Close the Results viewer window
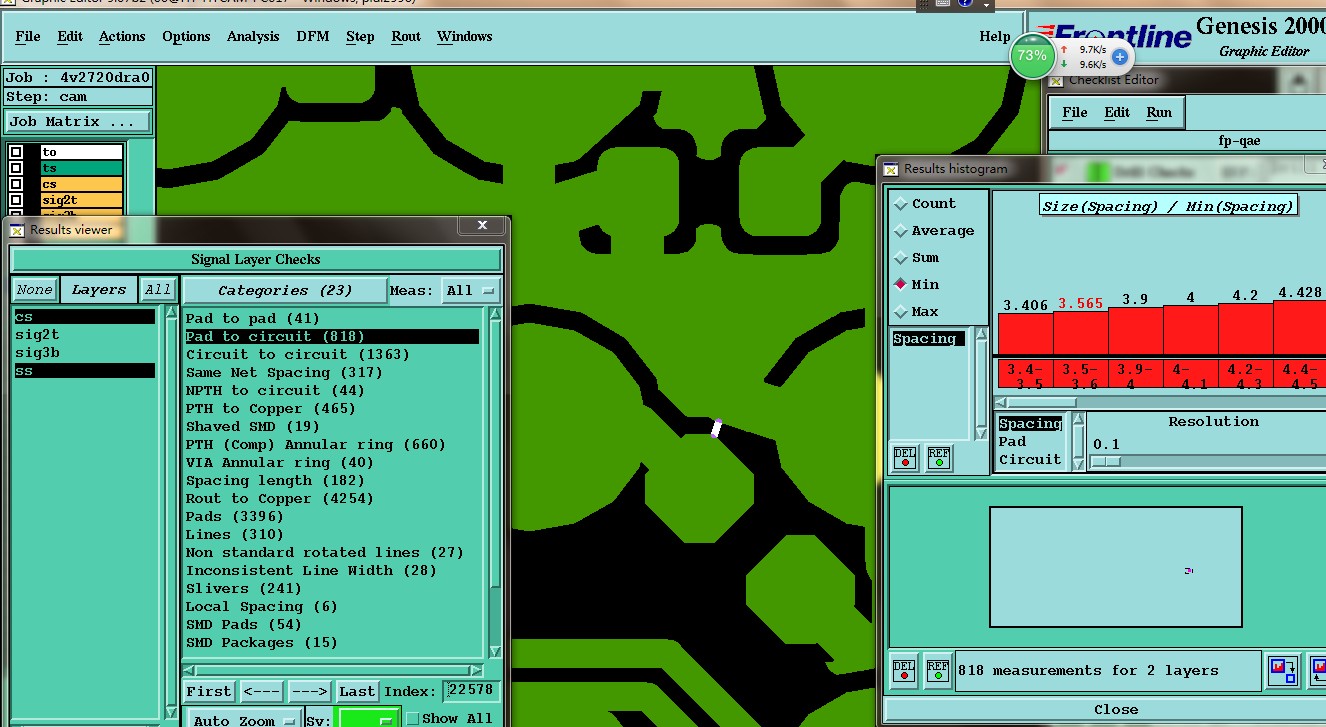 [x=482, y=226]
